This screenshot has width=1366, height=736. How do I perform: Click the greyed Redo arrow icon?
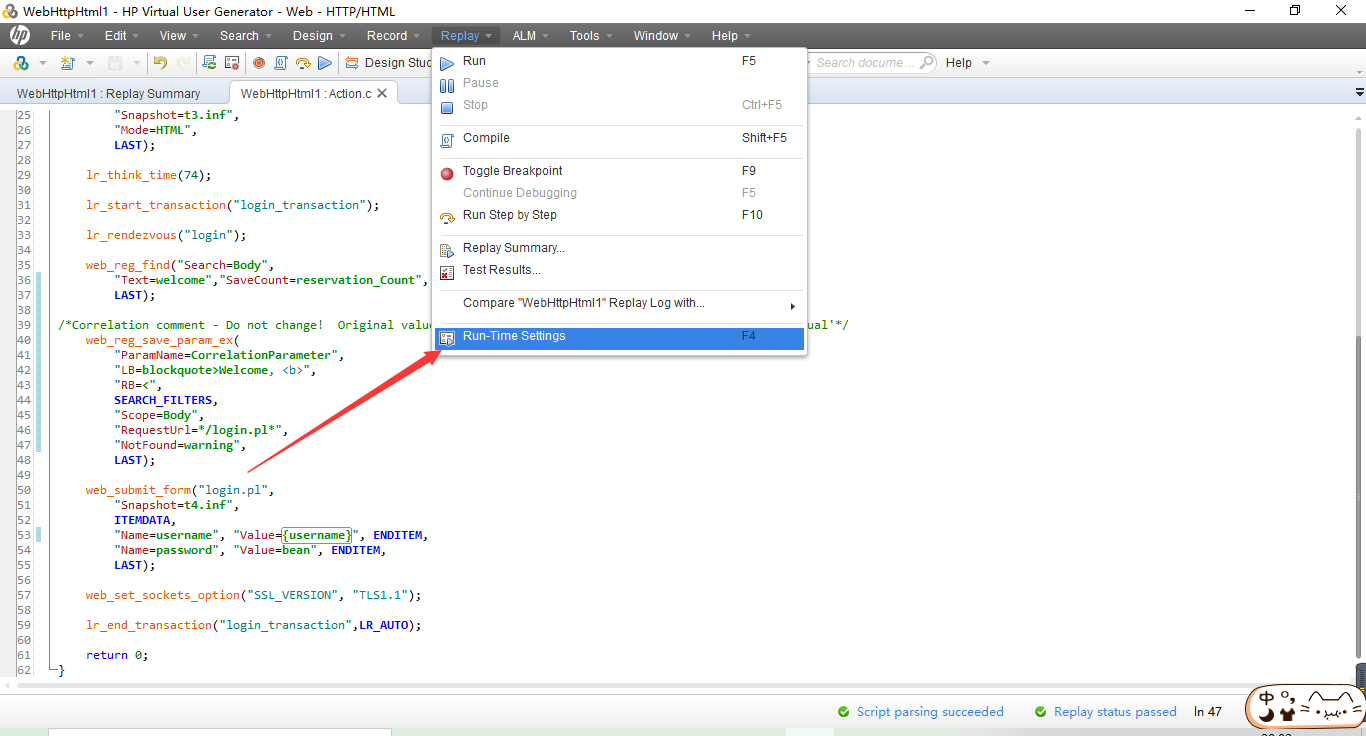[184, 63]
